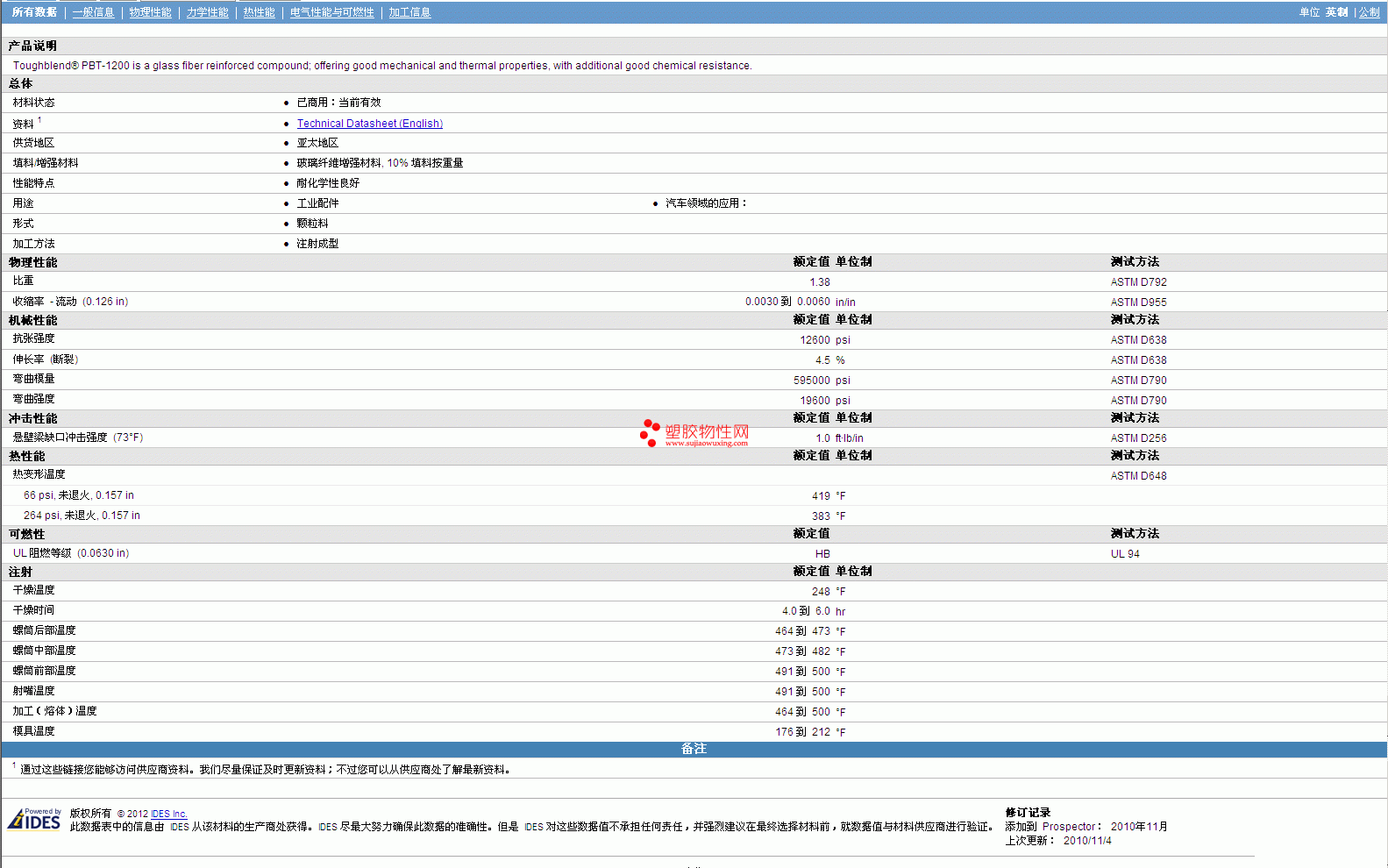Click the 冲击性能 section header
The image size is (1388, 868).
[x=32, y=418]
